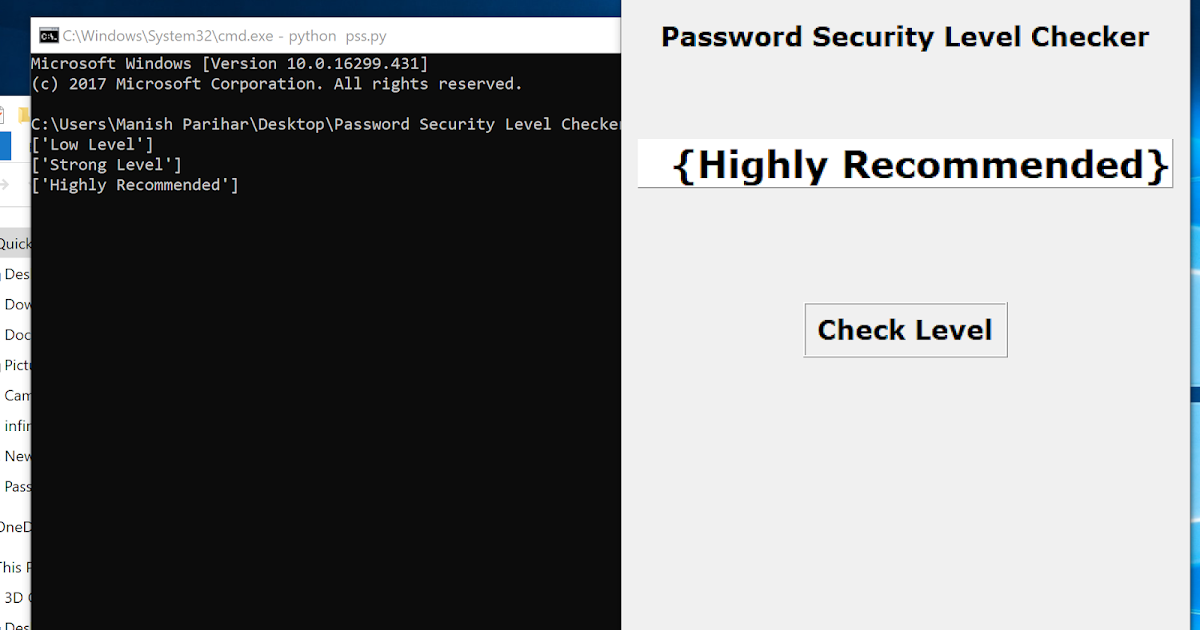Click the cmd.exe icon in the terminal title bar
The width and height of the screenshot is (1200, 630).
pos(46,35)
